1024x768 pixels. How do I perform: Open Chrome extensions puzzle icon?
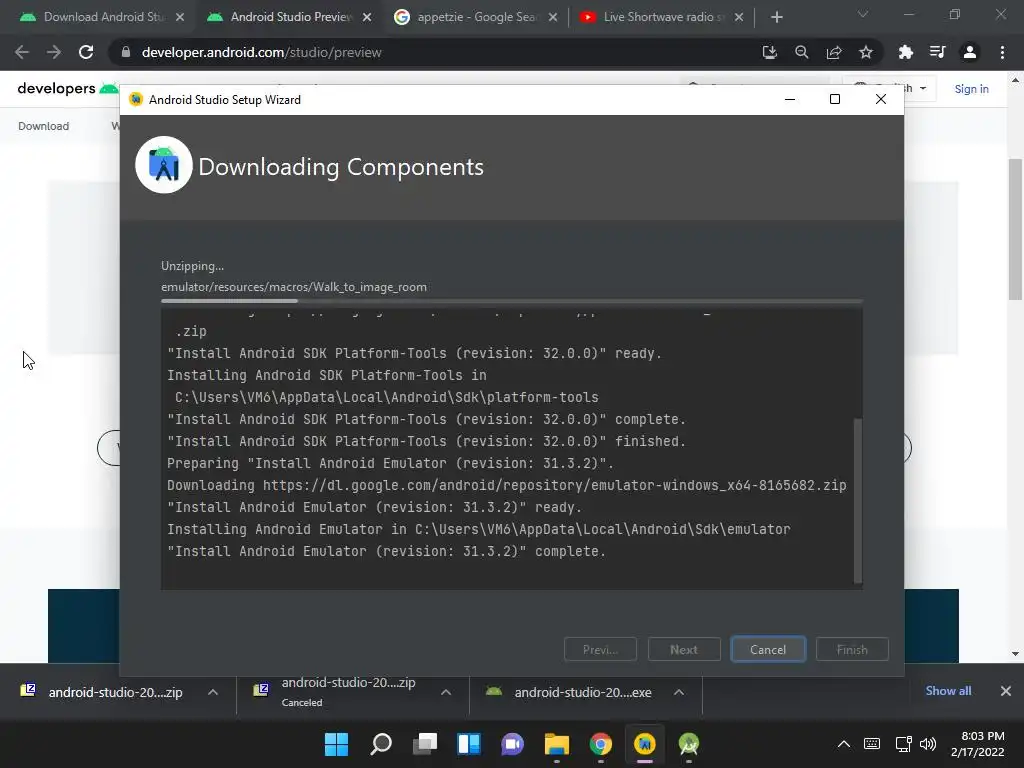(905, 52)
